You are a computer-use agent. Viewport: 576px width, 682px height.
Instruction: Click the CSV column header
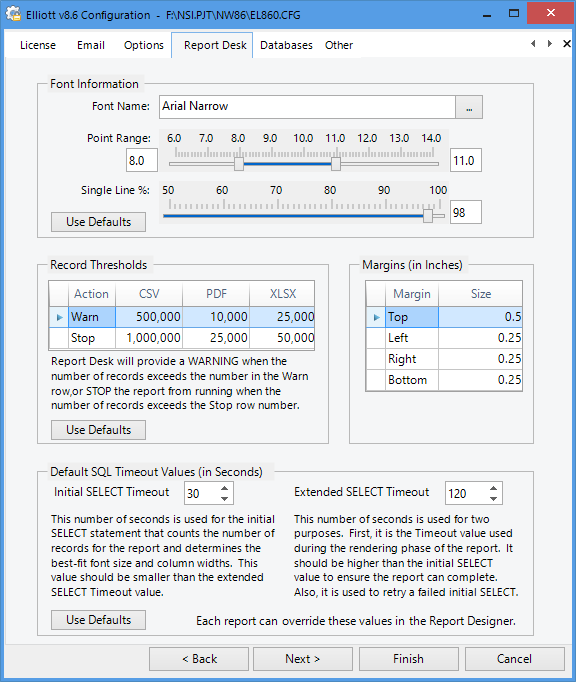point(149,294)
